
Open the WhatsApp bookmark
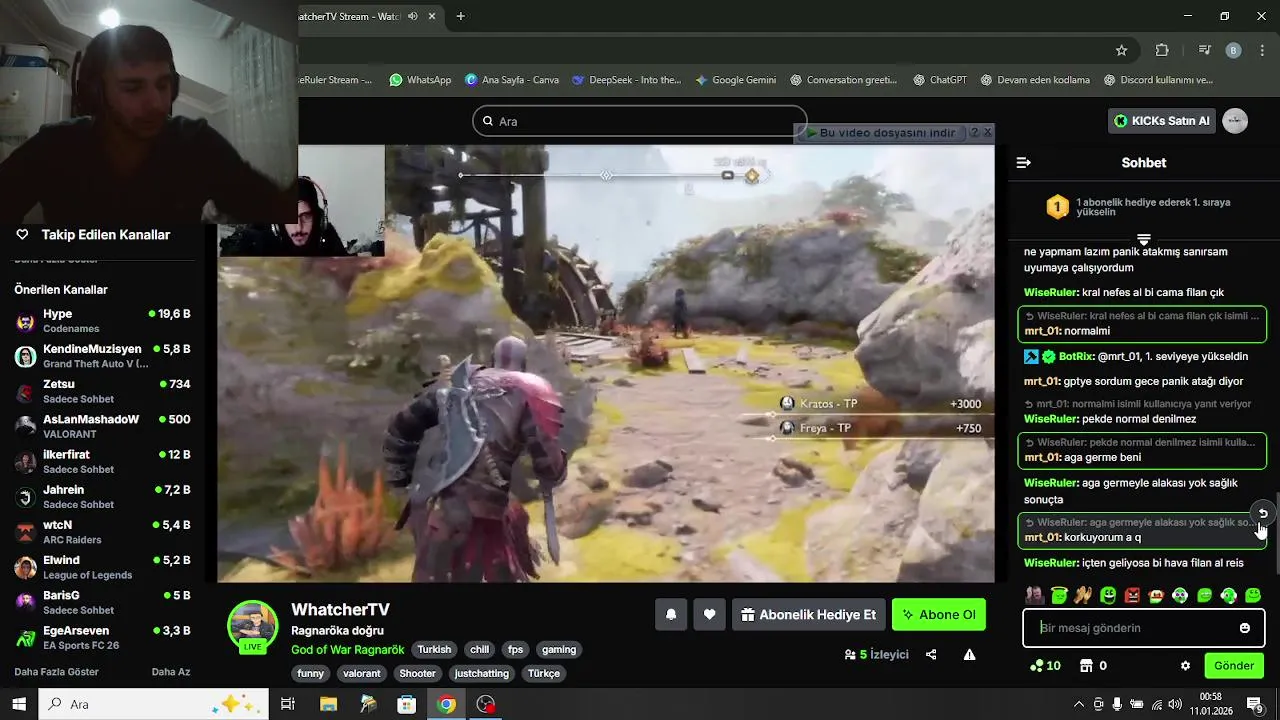[420, 80]
